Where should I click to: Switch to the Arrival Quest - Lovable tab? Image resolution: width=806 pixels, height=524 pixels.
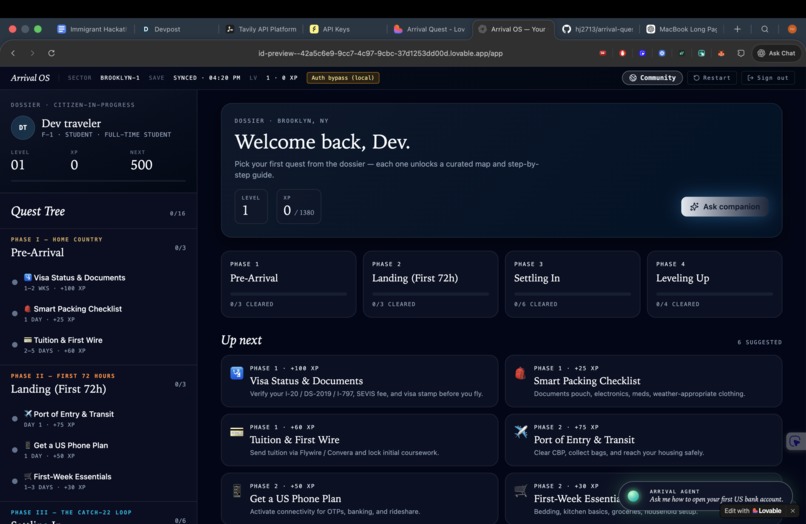(429, 29)
